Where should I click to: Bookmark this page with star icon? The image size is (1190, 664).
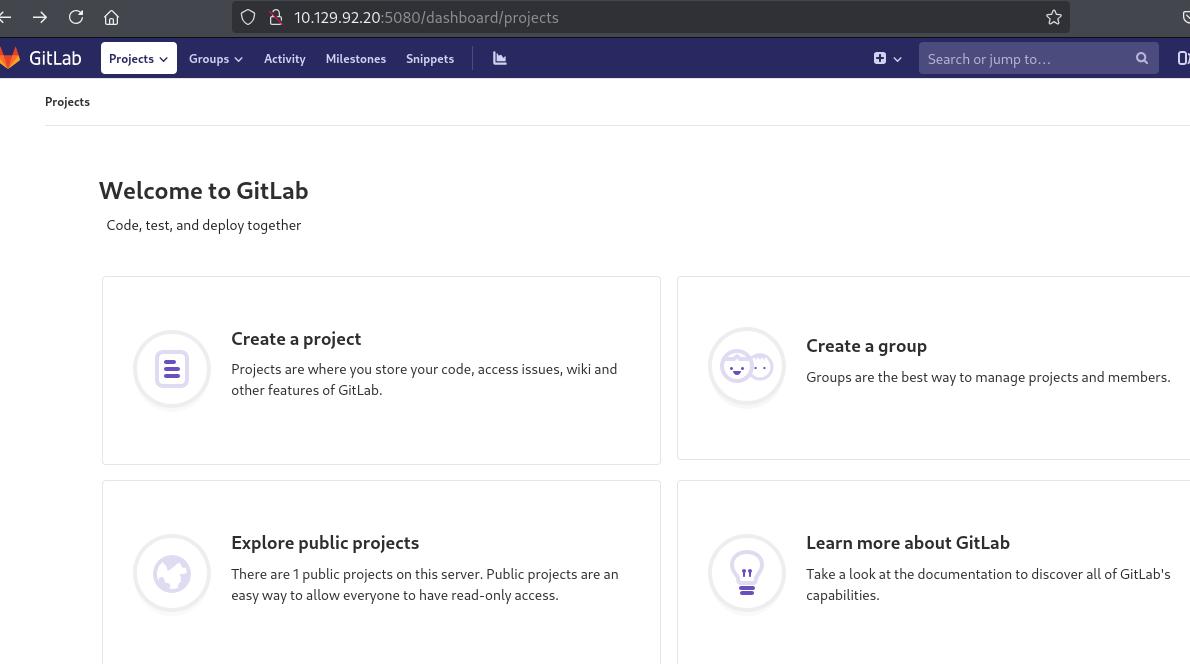click(1053, 17)
